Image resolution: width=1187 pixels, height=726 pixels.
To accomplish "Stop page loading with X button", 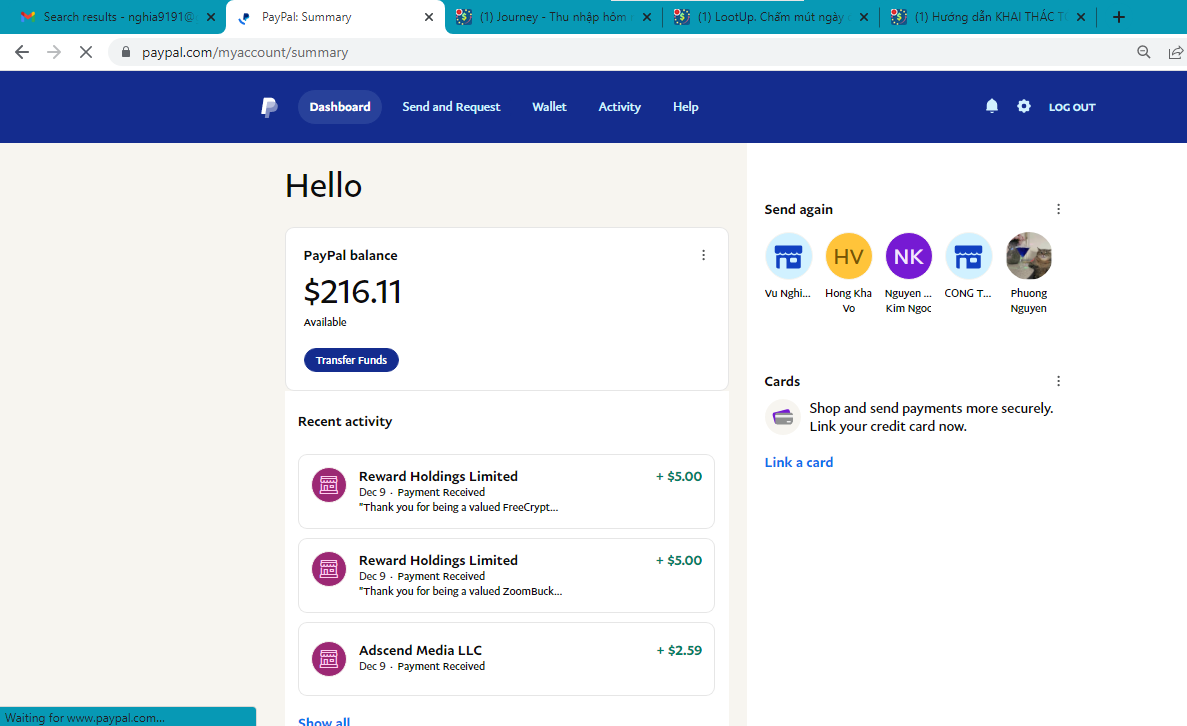I will pyautogui.click(x=86, y=52).
